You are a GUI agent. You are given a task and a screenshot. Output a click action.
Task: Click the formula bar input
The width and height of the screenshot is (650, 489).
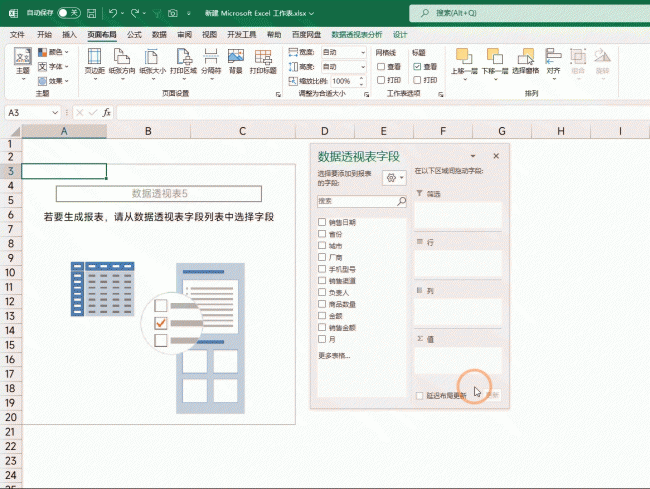(x=383, y=113)
